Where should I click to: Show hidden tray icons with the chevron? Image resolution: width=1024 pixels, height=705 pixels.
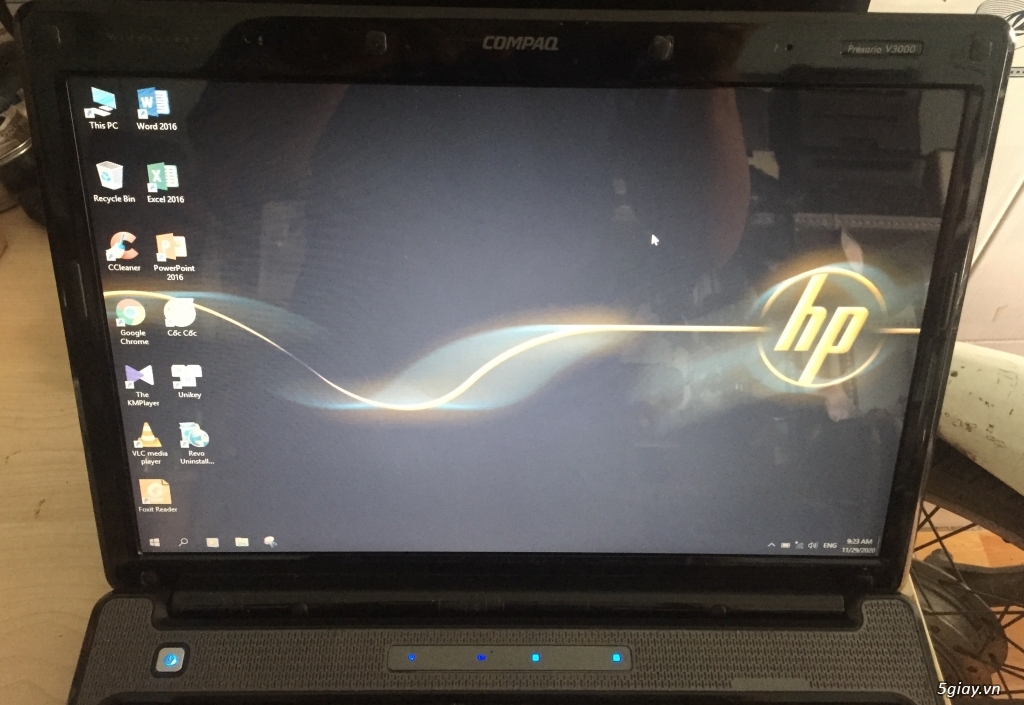[x=773, y=545]
